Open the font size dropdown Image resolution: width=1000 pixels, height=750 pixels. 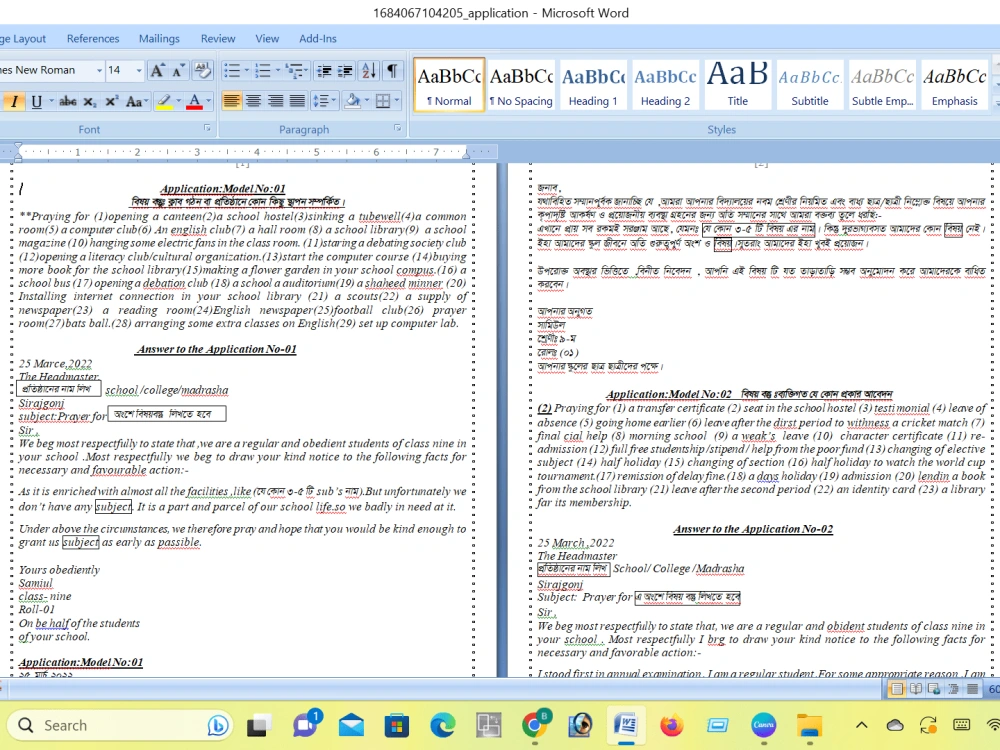coord(138,70)
